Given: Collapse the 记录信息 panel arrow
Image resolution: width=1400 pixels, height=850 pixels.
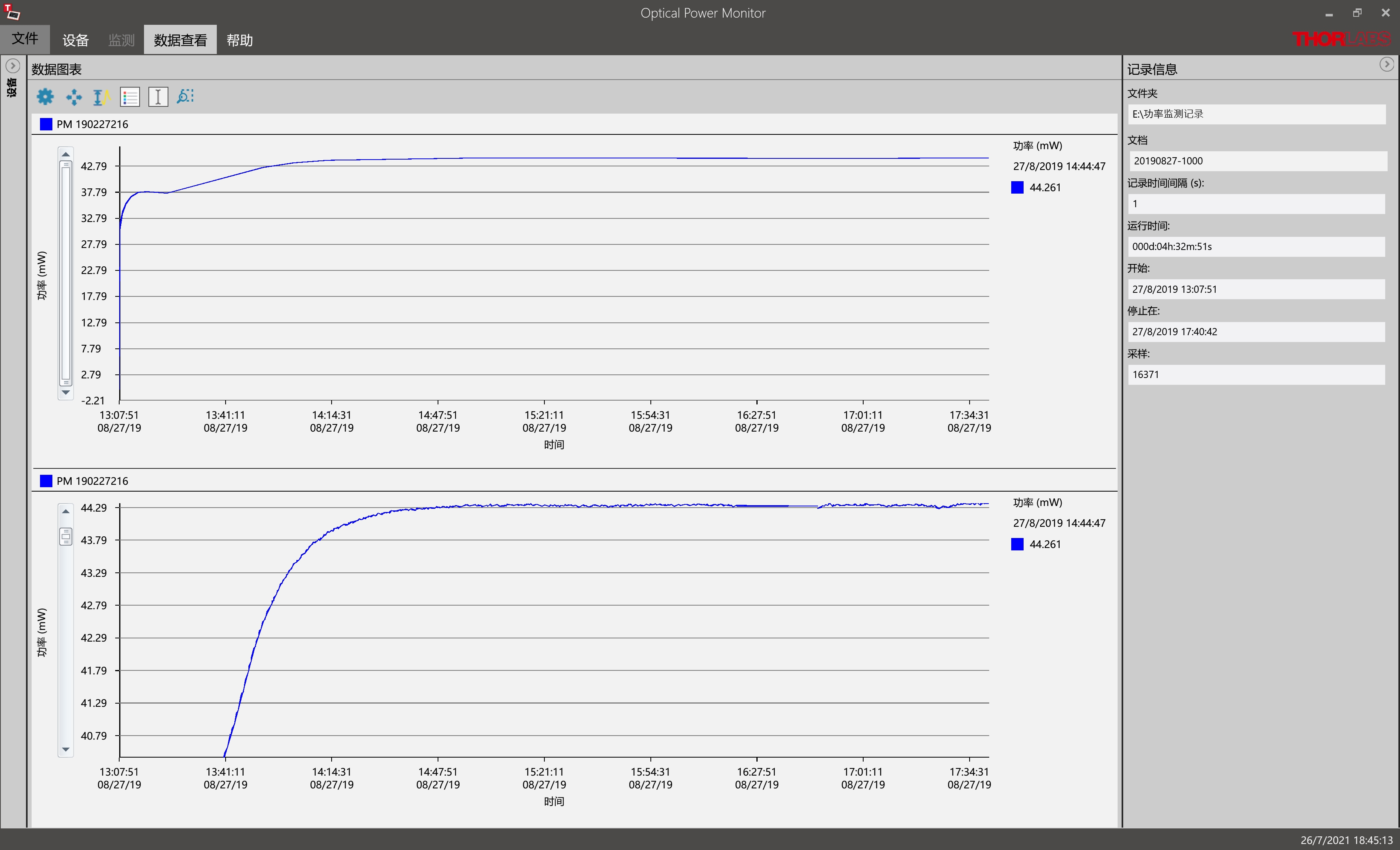Looking at the screenshot, I should coord(1387,64).
